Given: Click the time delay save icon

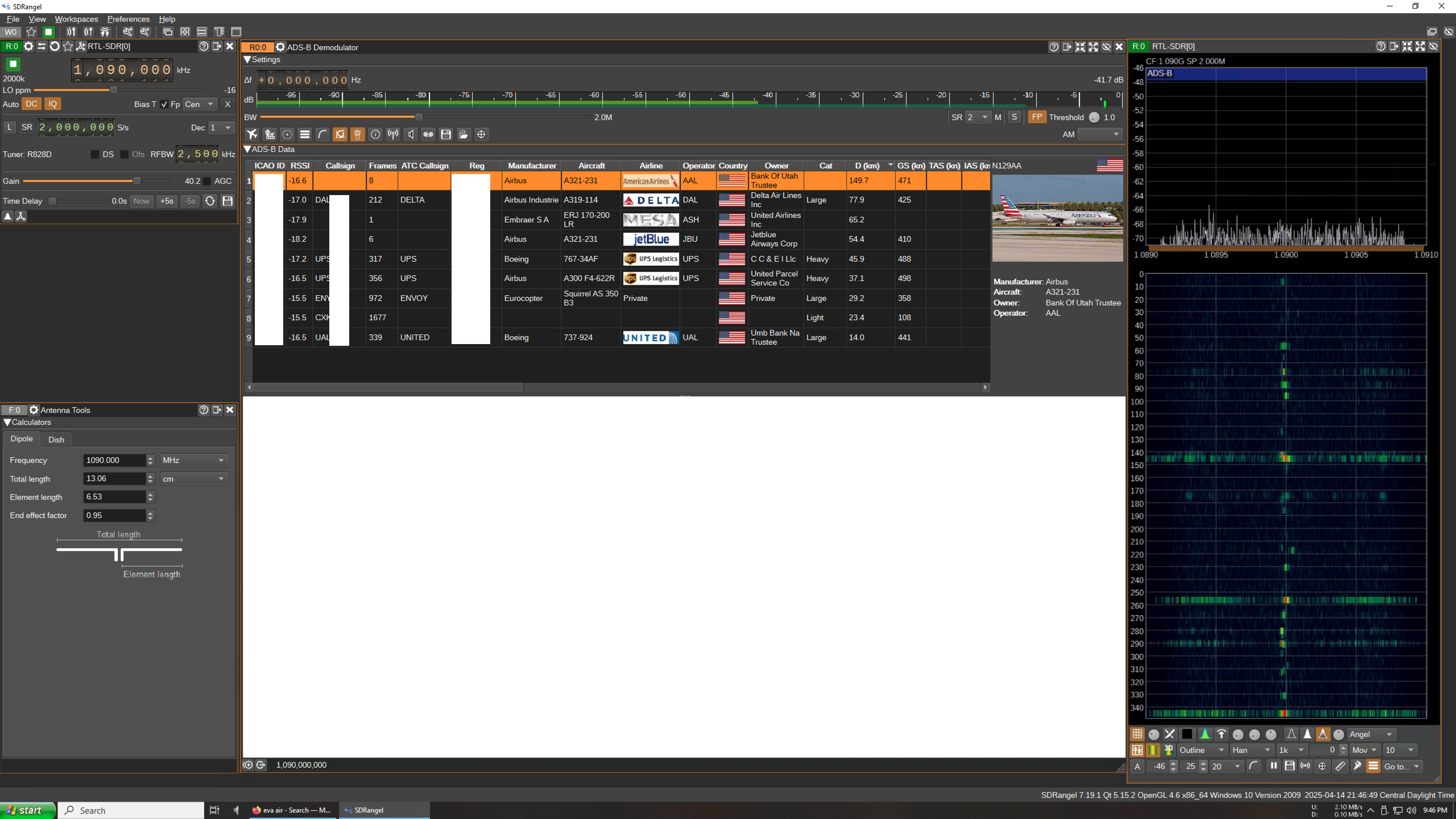Looking at the screenshot, I should pos(227,201).
